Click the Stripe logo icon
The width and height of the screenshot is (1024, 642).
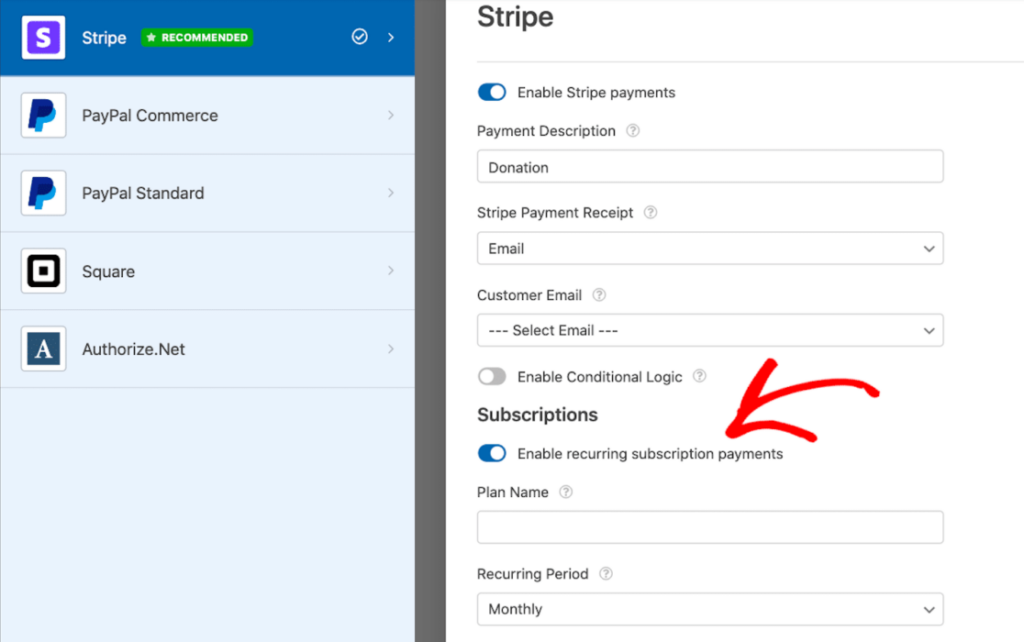coord(41,37)
